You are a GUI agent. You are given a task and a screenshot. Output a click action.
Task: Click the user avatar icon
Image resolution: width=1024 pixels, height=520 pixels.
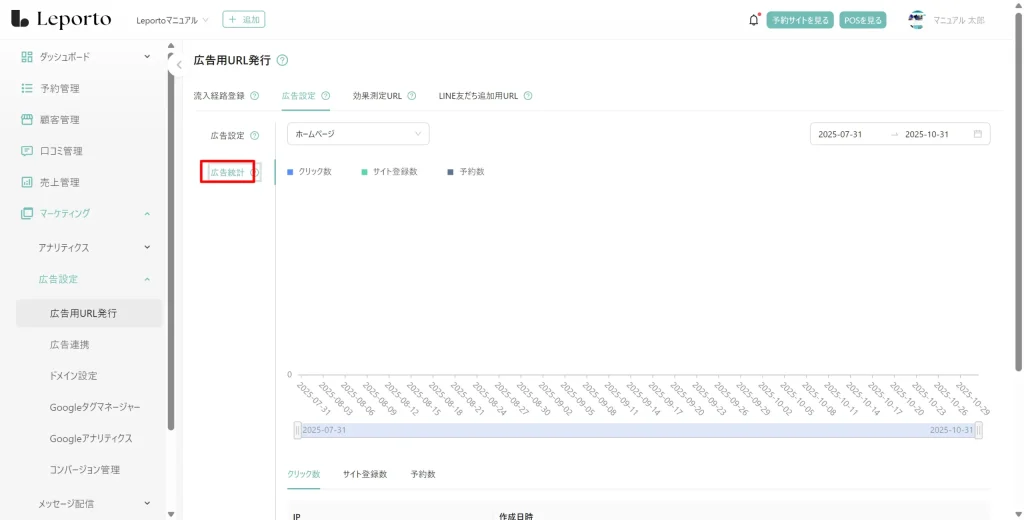(x=916, y=20)
